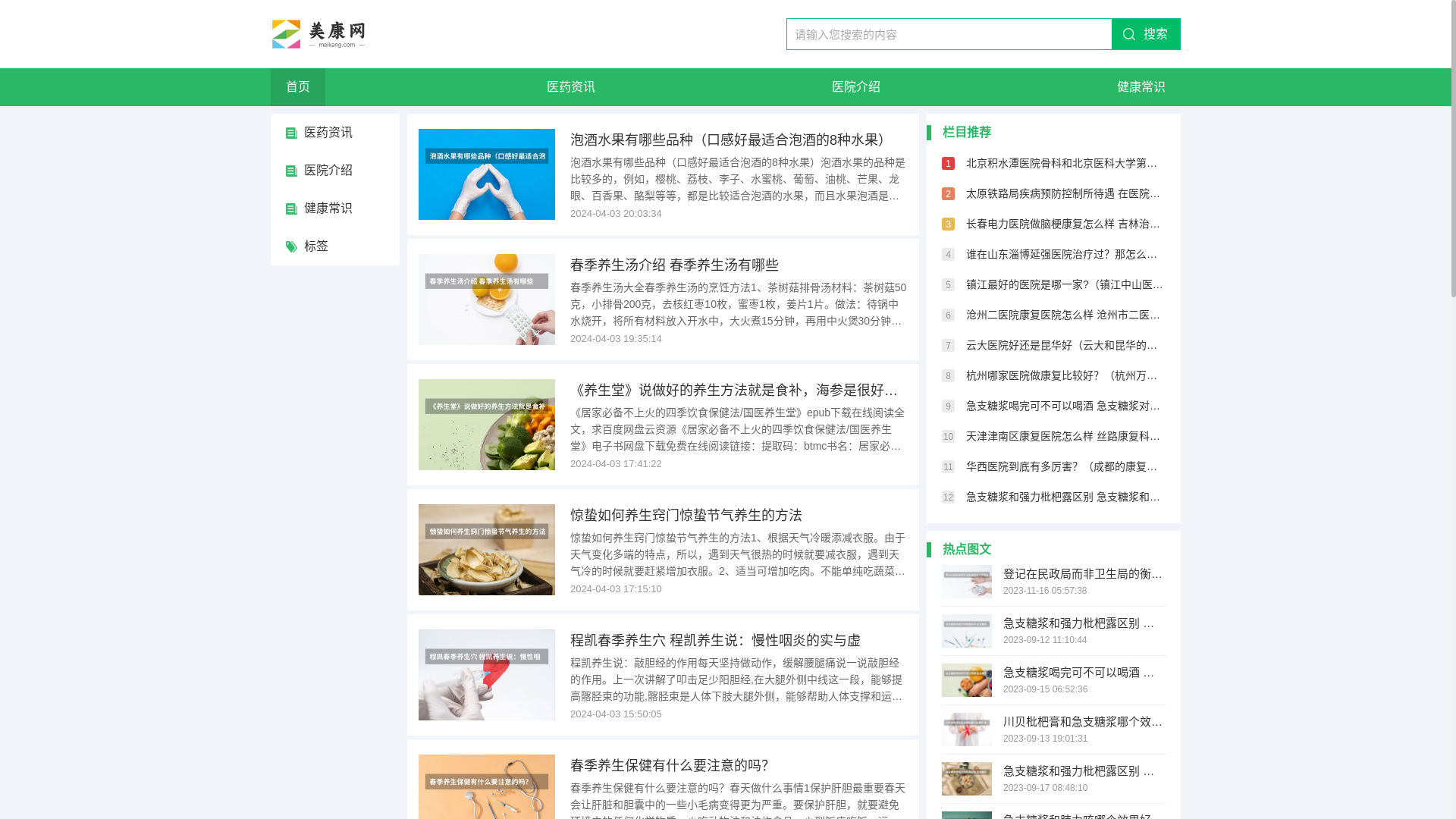The image size is (1456, 819).
Task: Open recommended item 8 杭州哪家医院做康复
Action: 1063,375
